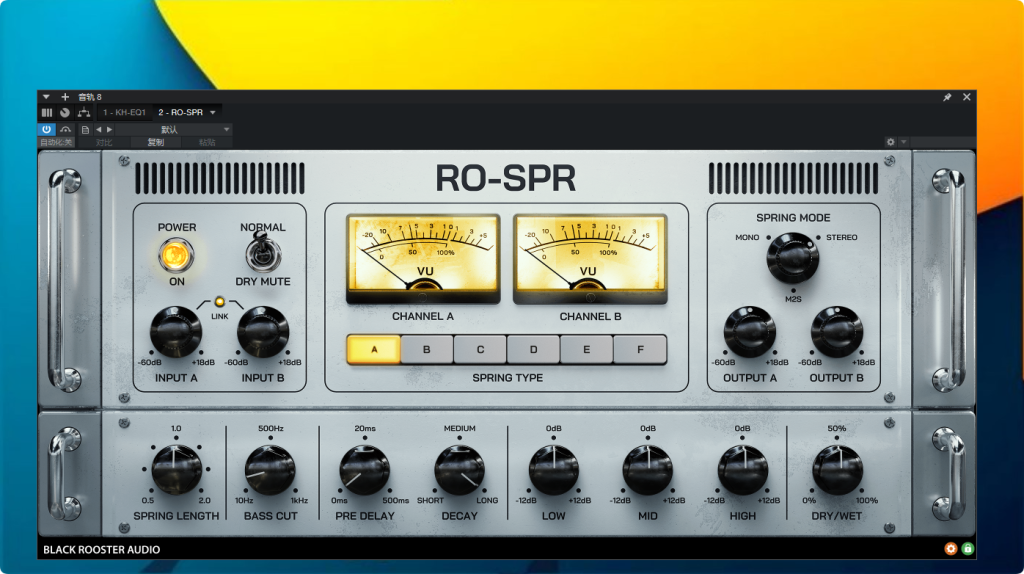Select spring type F

(640, 349)
